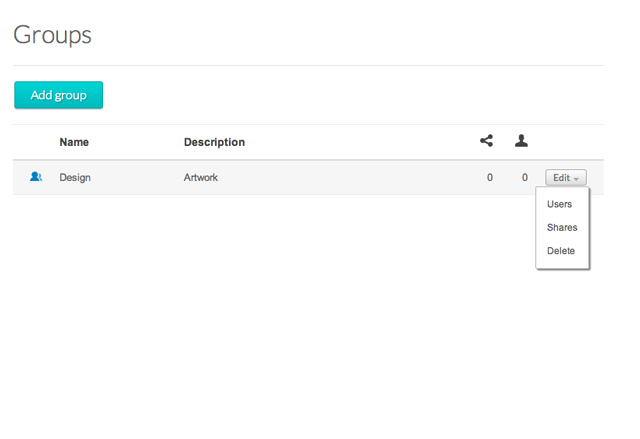Click the Artwork description text
The height and width of the screenshot is (439, 640).
201,178
